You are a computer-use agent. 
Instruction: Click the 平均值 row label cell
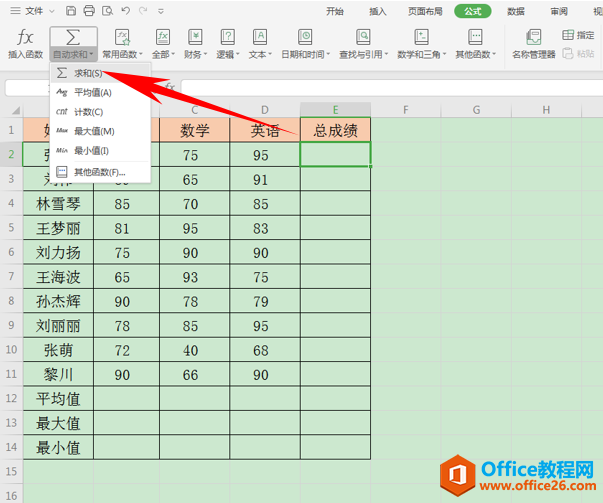(x=58, y=398)
